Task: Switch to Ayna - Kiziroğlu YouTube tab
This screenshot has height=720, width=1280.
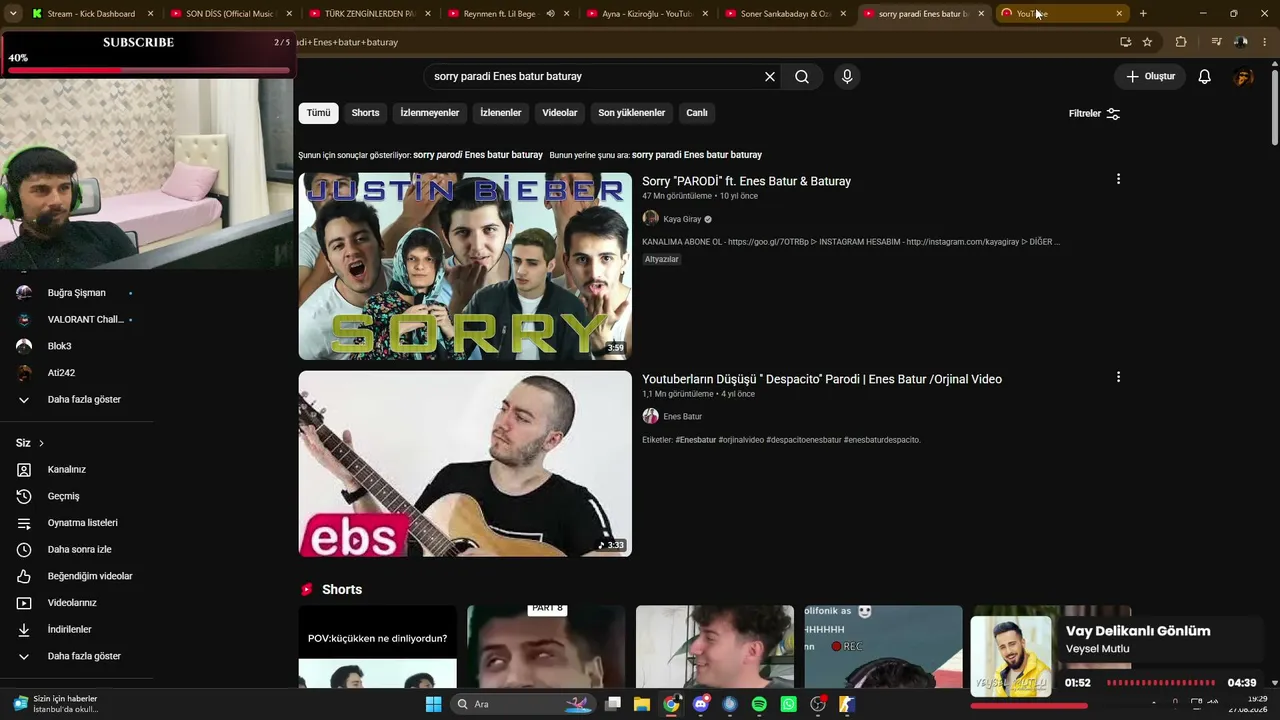Action: coord(646,14)
